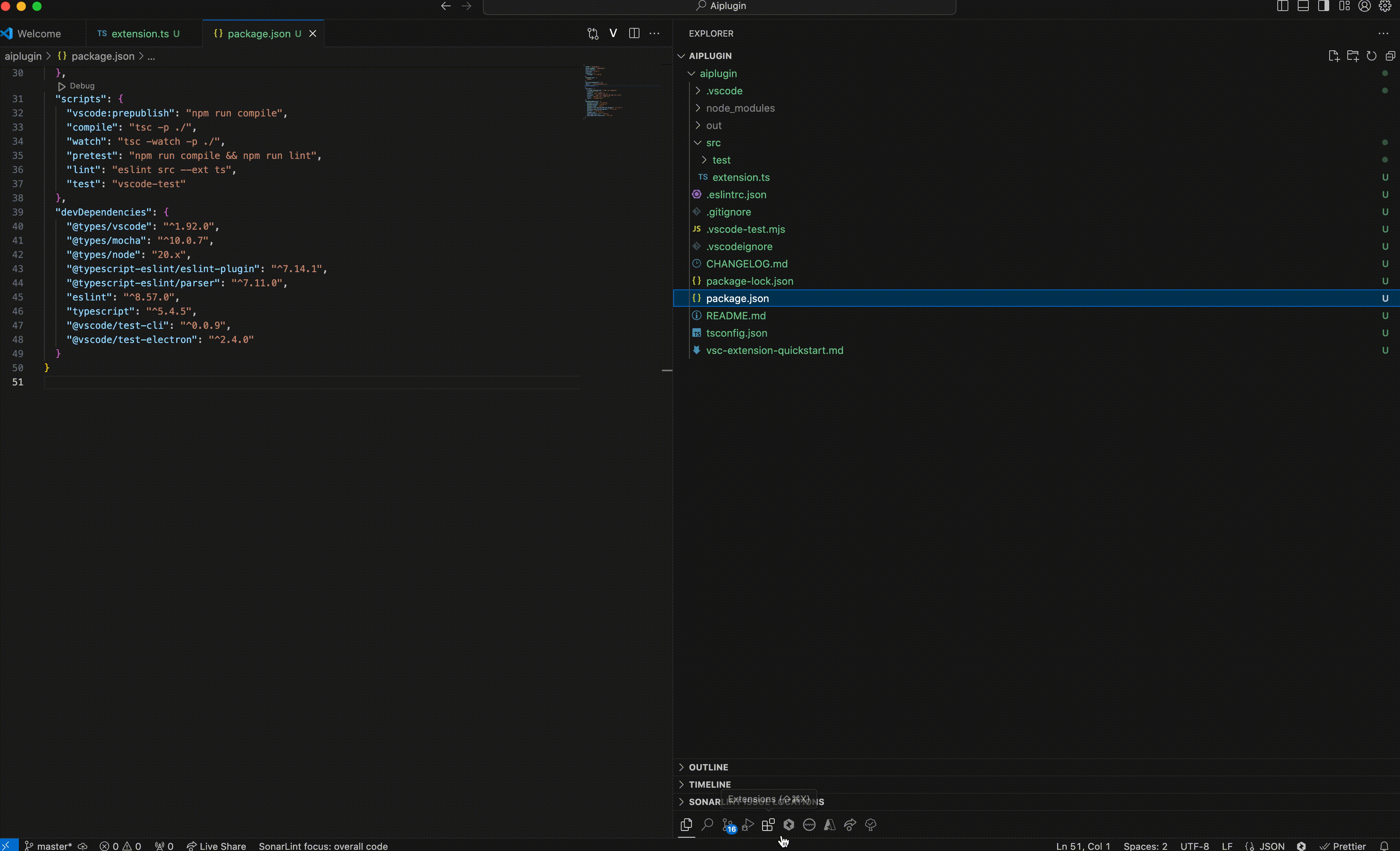This screenshot has height=851, width=1400.
Task: Open the Extensions view icon
Action: 768,824
